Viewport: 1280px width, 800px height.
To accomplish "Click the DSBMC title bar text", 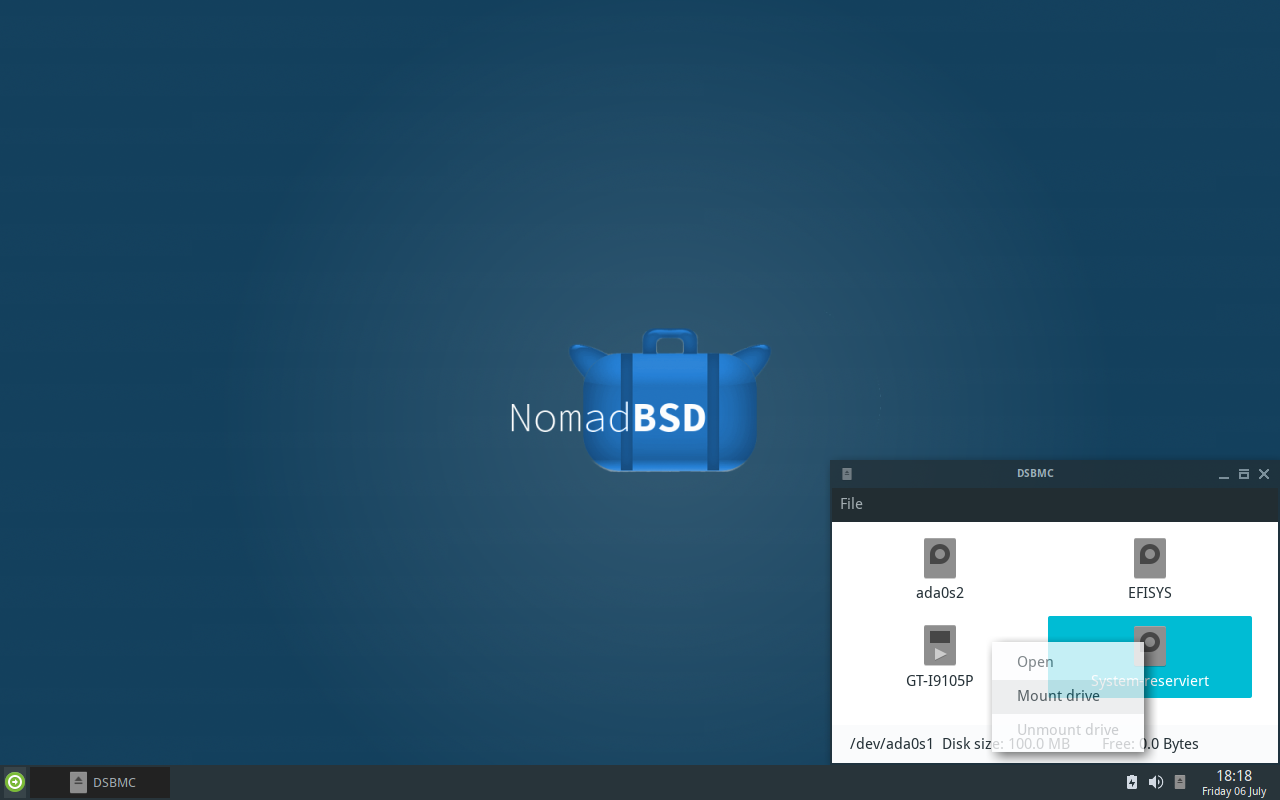I will pyautogui.click(x=1035, y=474).
